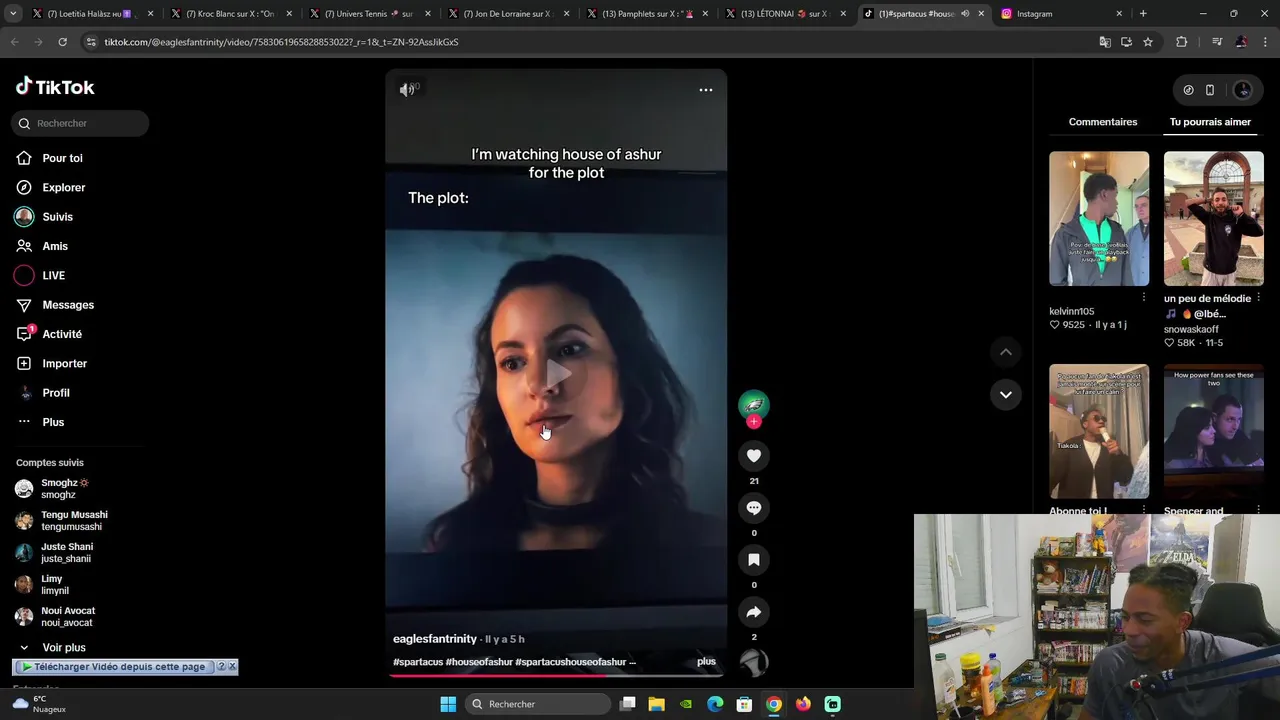Viewport: 1280px width, 720px height.
Task: Click translate page icon in address bar
Action: (x=1104, y=42)
